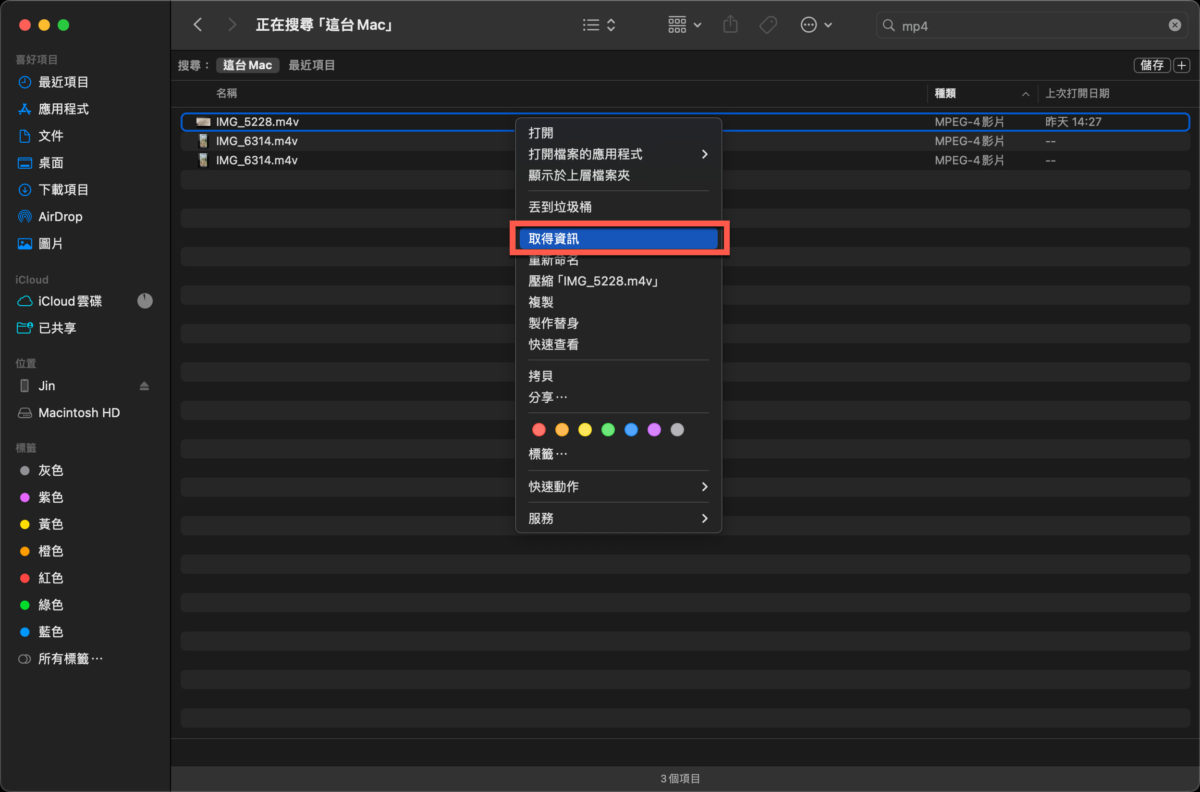1200x792 pixels.
Task: Switch search scope to 最近項目
Action: [x=312, y=65]
